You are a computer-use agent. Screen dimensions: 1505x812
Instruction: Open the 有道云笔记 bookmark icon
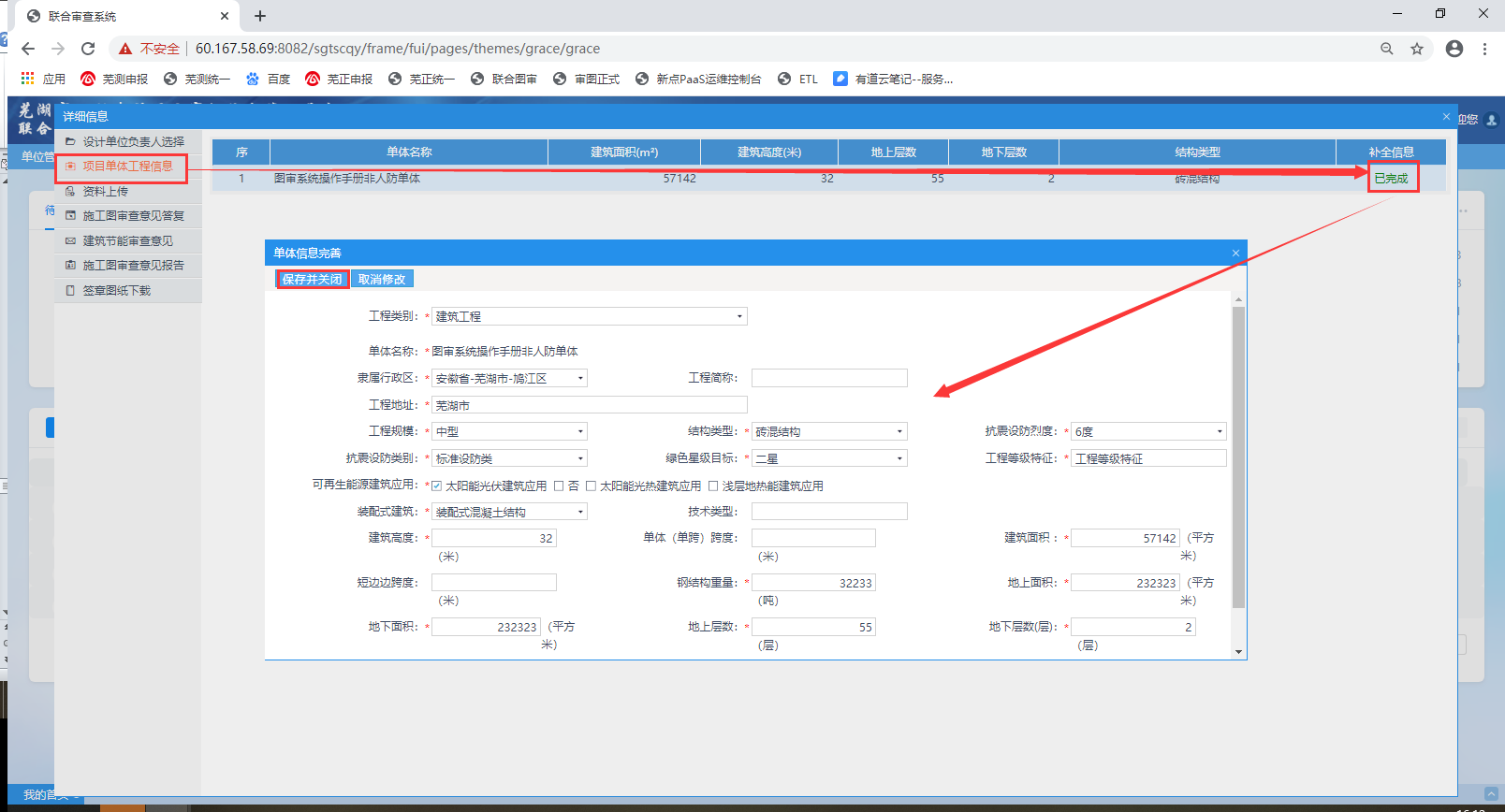840,79
